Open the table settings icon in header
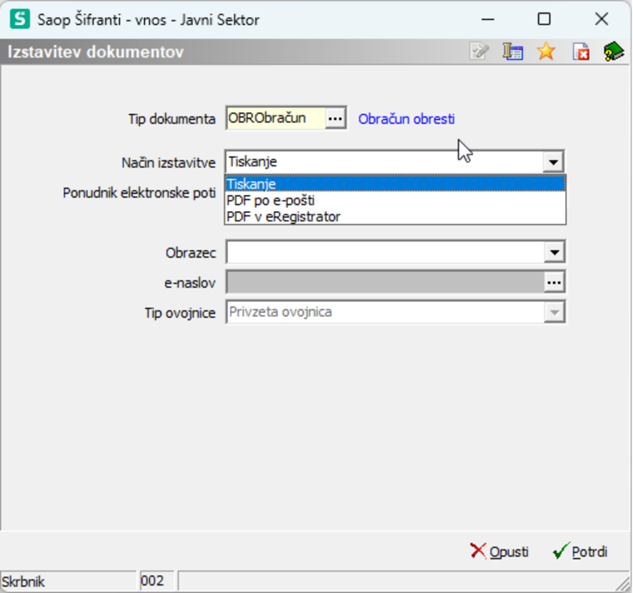 pos(513,52)
